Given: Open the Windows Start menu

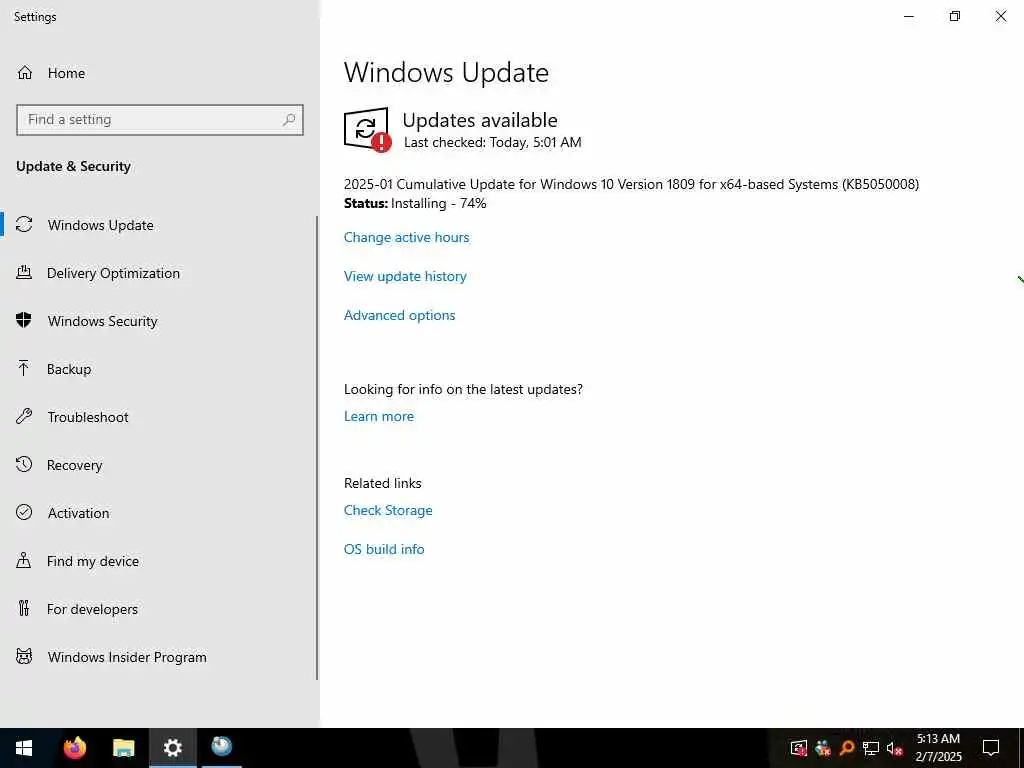Looking at the screenshot, I should point(24,748).
